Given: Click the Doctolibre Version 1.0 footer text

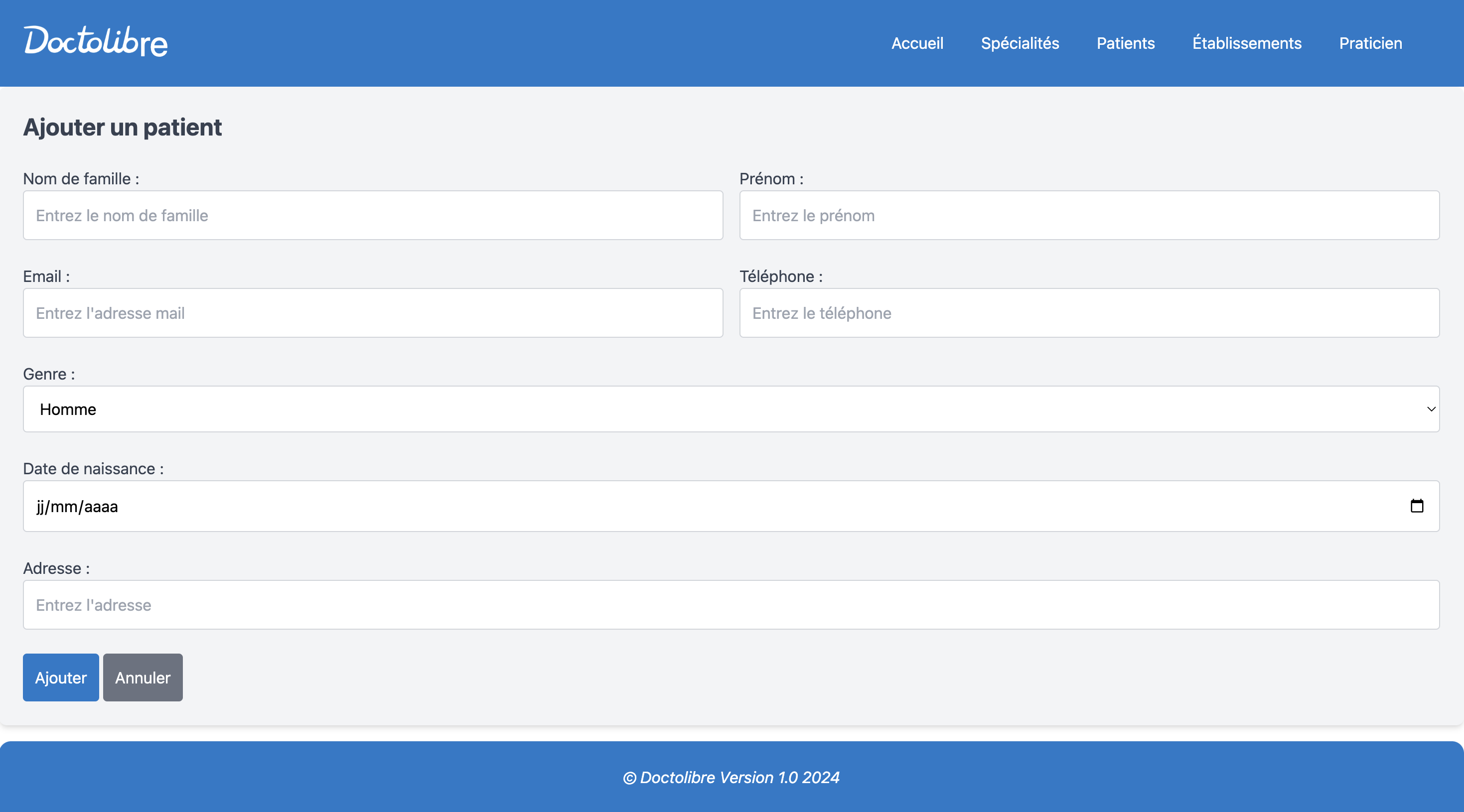Looking at the screenshot, I should (732, 777).
